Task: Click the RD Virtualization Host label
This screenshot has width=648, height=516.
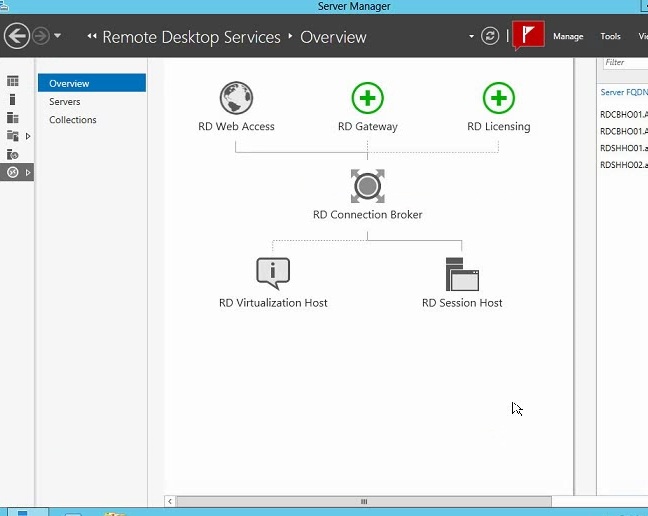Action: click(x=273, y=303)
